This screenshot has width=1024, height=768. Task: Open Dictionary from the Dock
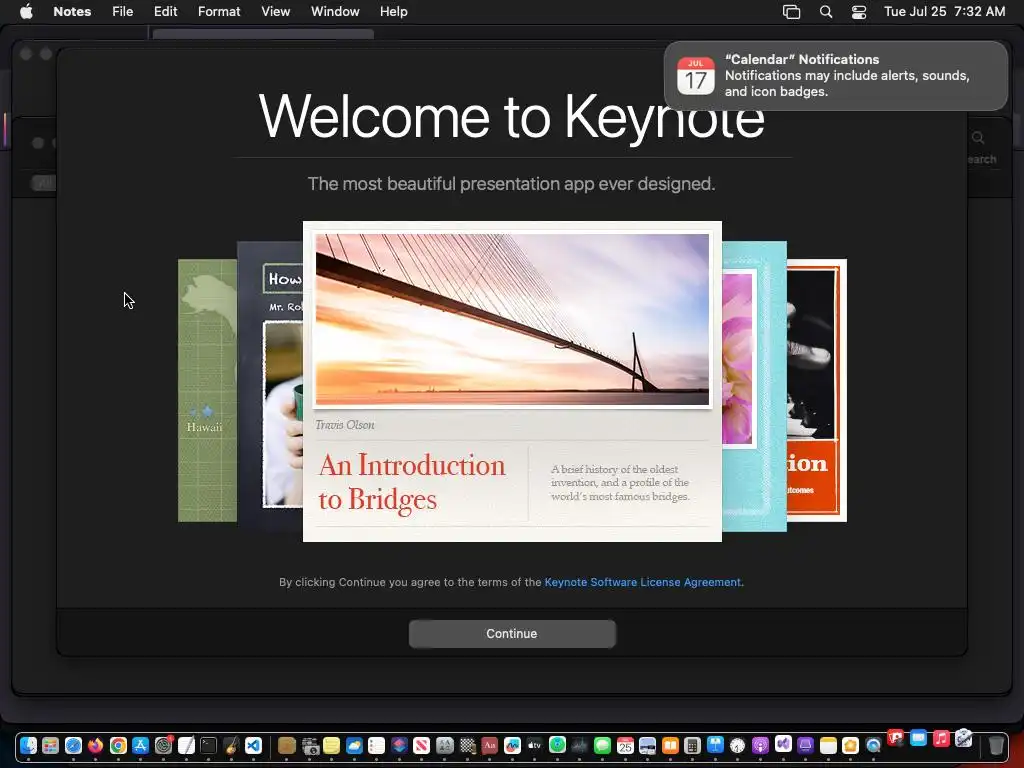pyautogui.click(x=490, y=745)
